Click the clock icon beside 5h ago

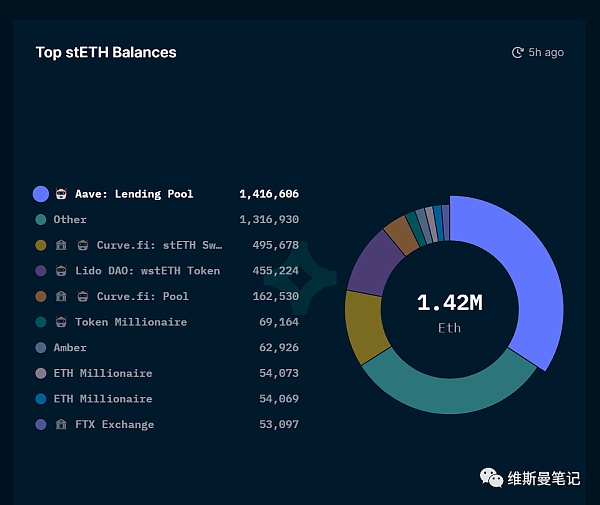tap(517, 52)
